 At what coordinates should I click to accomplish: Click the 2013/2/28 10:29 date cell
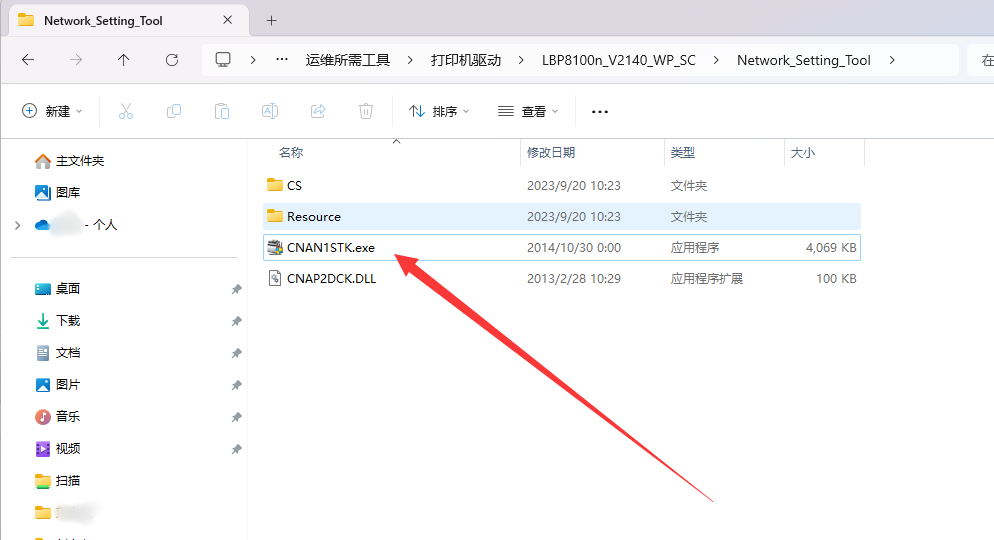[574, 278]
